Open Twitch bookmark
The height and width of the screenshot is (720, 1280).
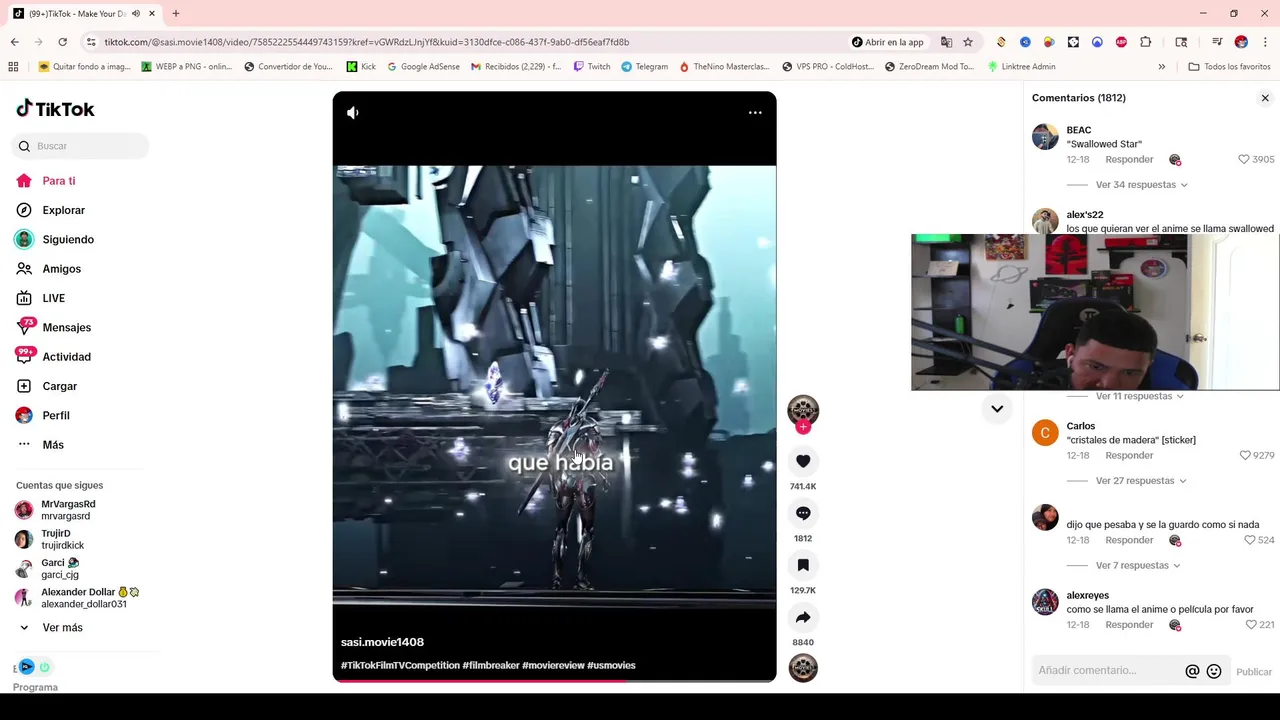pos(592,67)
